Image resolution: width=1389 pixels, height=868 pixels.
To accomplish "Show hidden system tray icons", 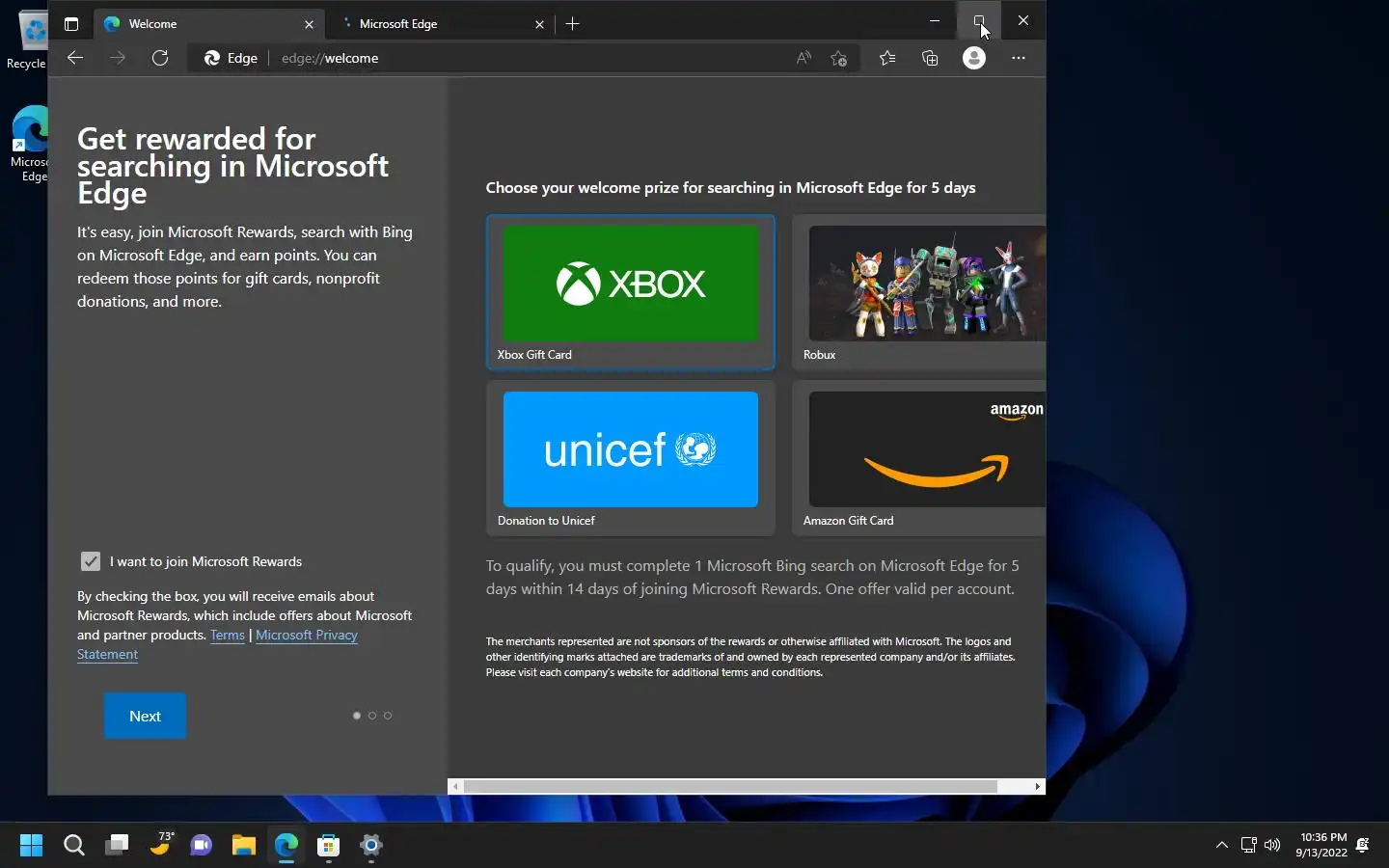I will click(x=1222, y=846).
